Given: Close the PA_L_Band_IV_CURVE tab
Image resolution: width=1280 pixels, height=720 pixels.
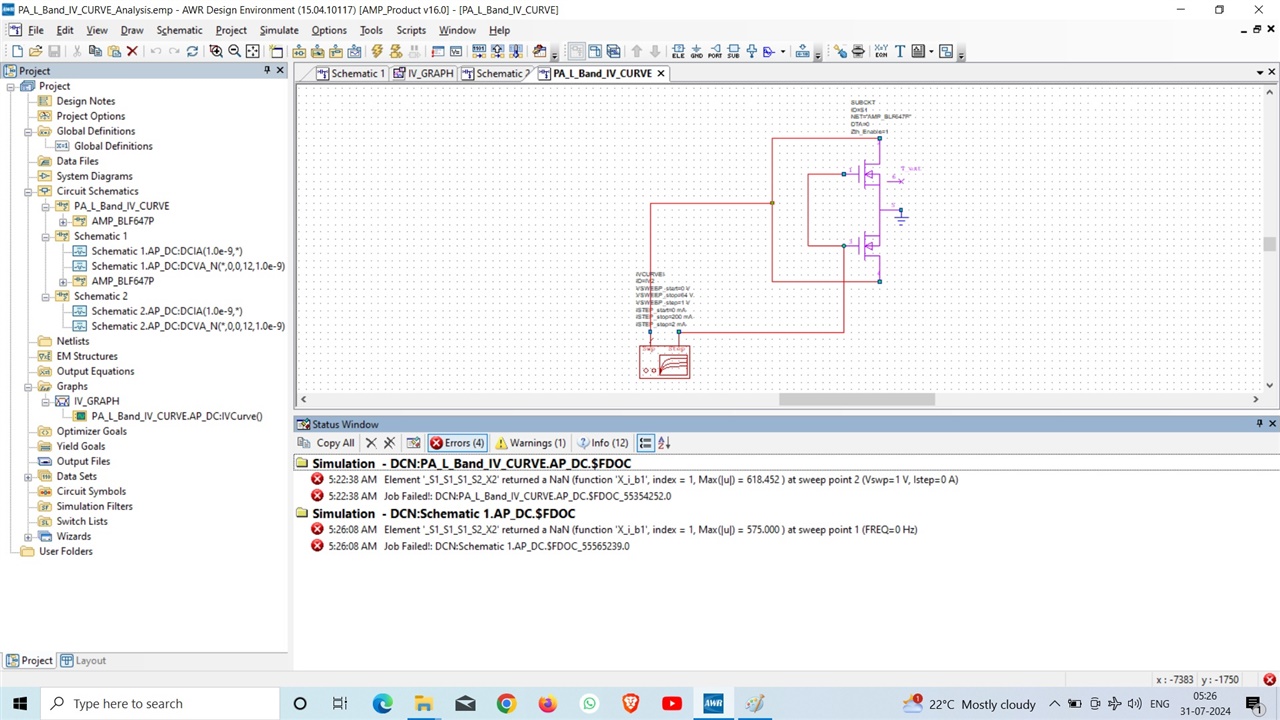Looking at the screenshot, I should click(x=661, y=73).
